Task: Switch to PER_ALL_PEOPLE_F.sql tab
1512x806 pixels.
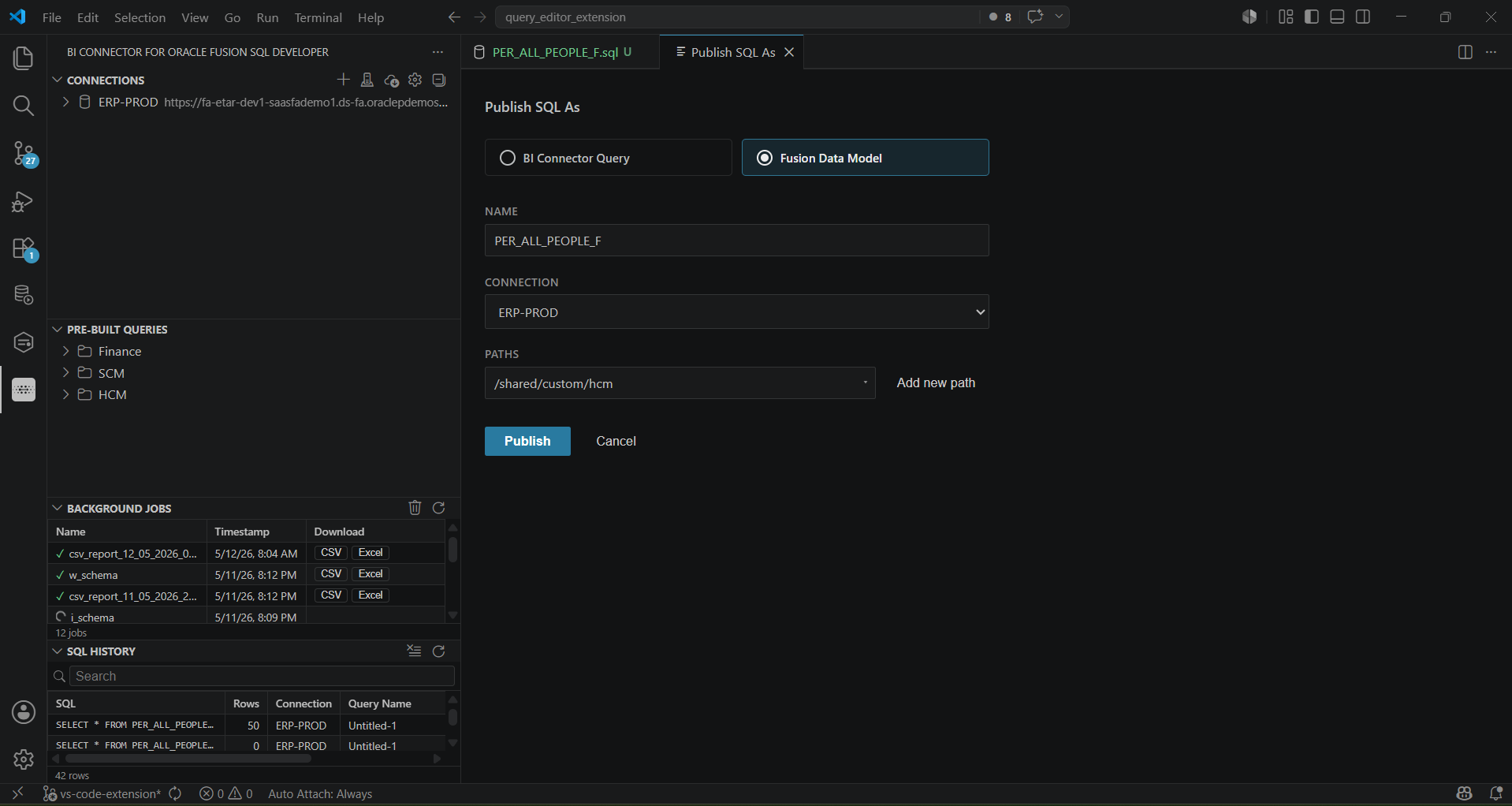Action: click(x=560, y=52)
